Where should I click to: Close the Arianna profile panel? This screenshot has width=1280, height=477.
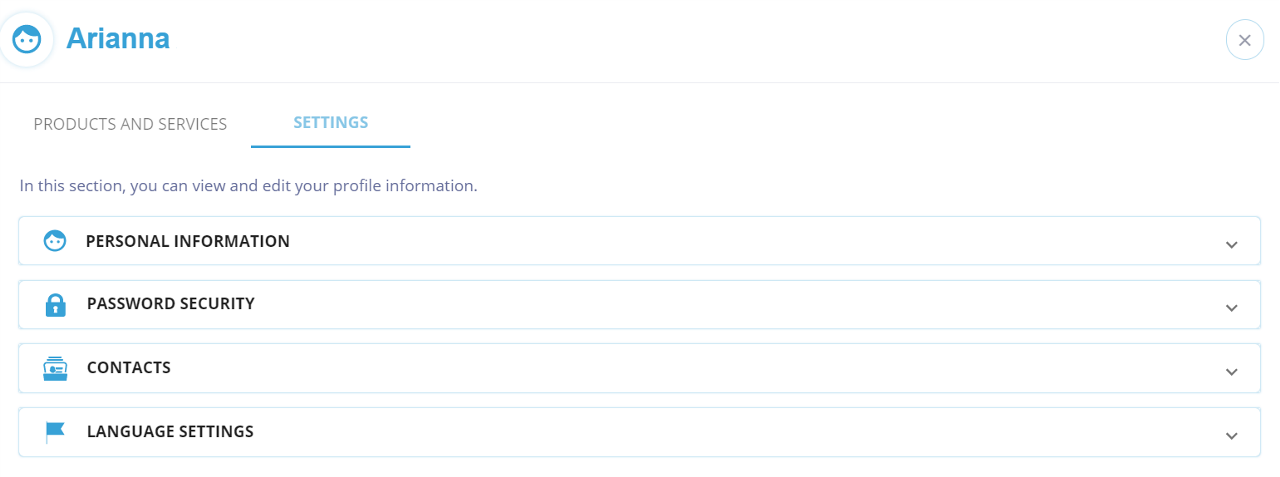[x=1244, y=40]
